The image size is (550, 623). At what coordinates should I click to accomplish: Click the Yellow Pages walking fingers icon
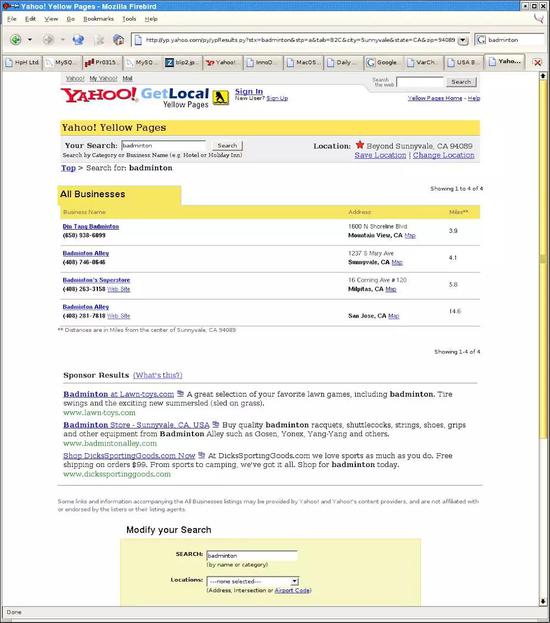point(221,97)
